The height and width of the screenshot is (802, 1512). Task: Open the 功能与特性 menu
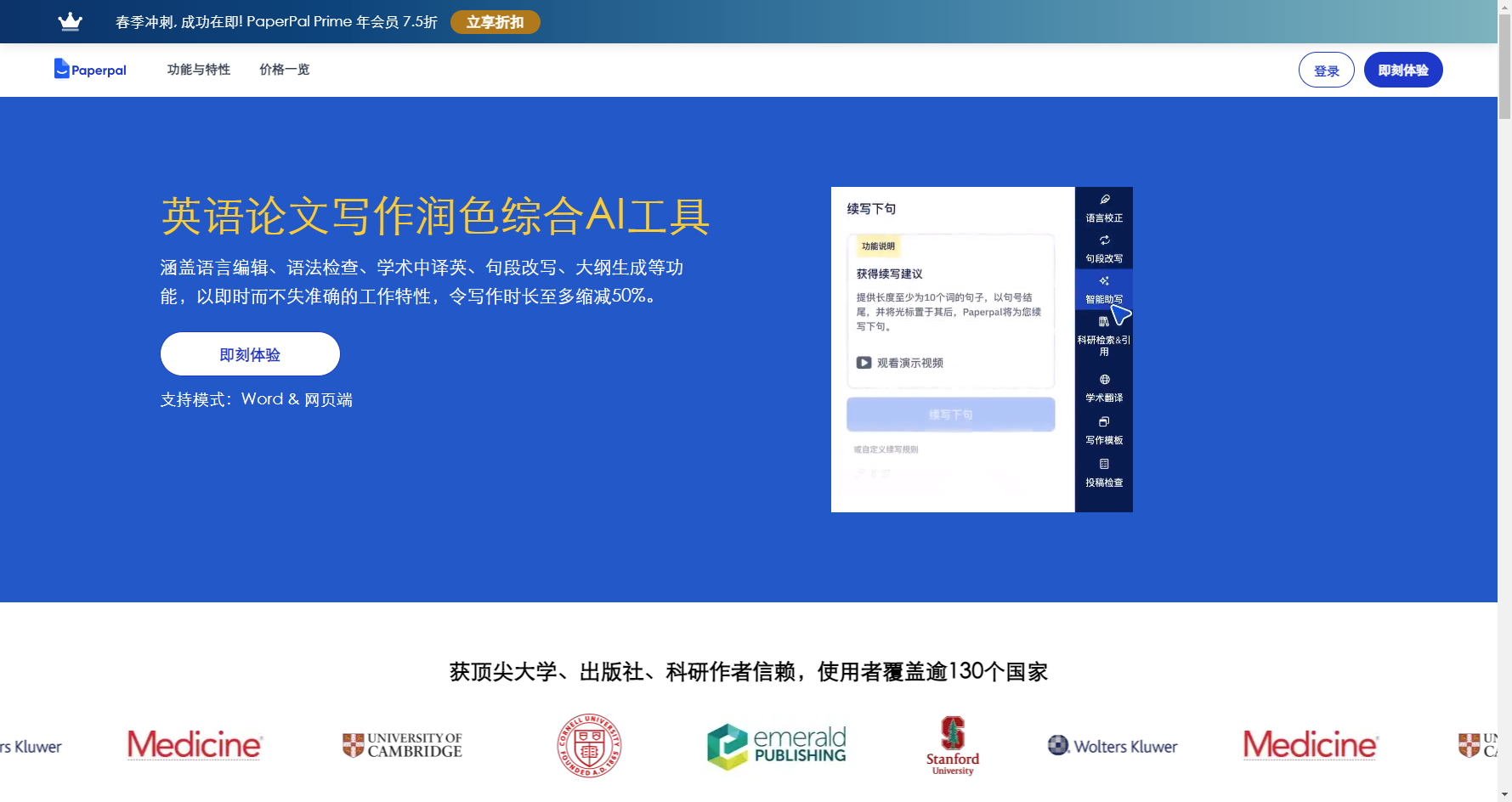coord(199,70)
